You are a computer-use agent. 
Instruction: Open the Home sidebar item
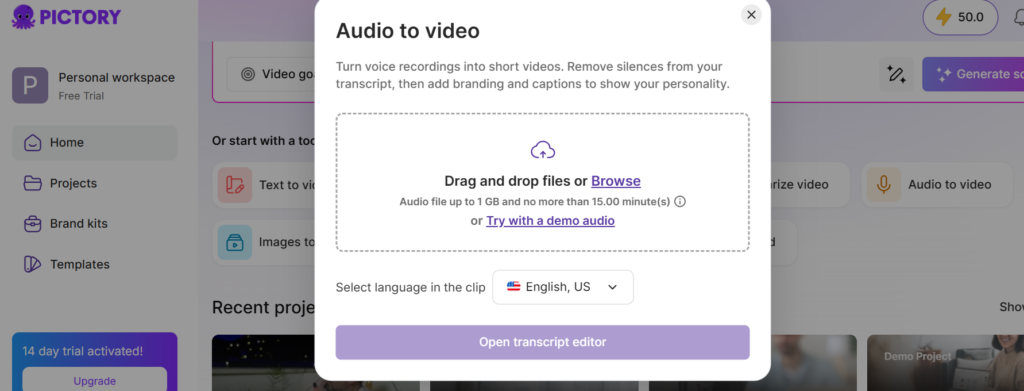tap(95, 142)
